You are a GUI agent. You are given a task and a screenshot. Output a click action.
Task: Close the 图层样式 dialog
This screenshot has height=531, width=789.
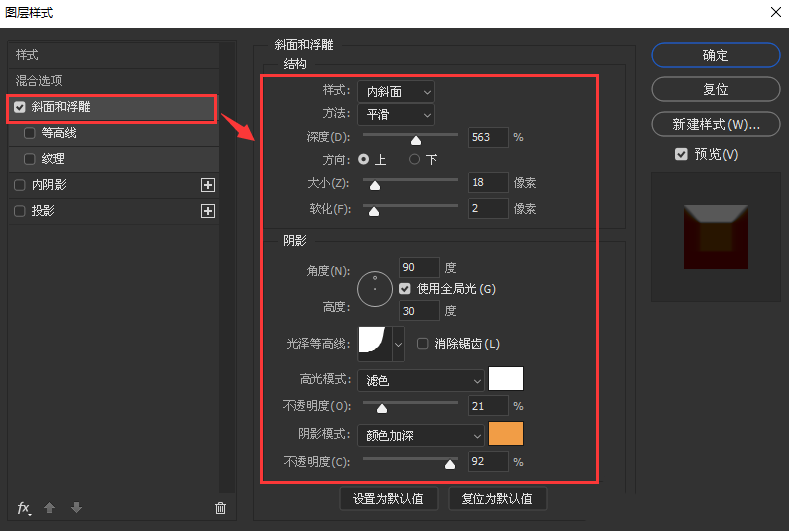[x=775, y=12]
